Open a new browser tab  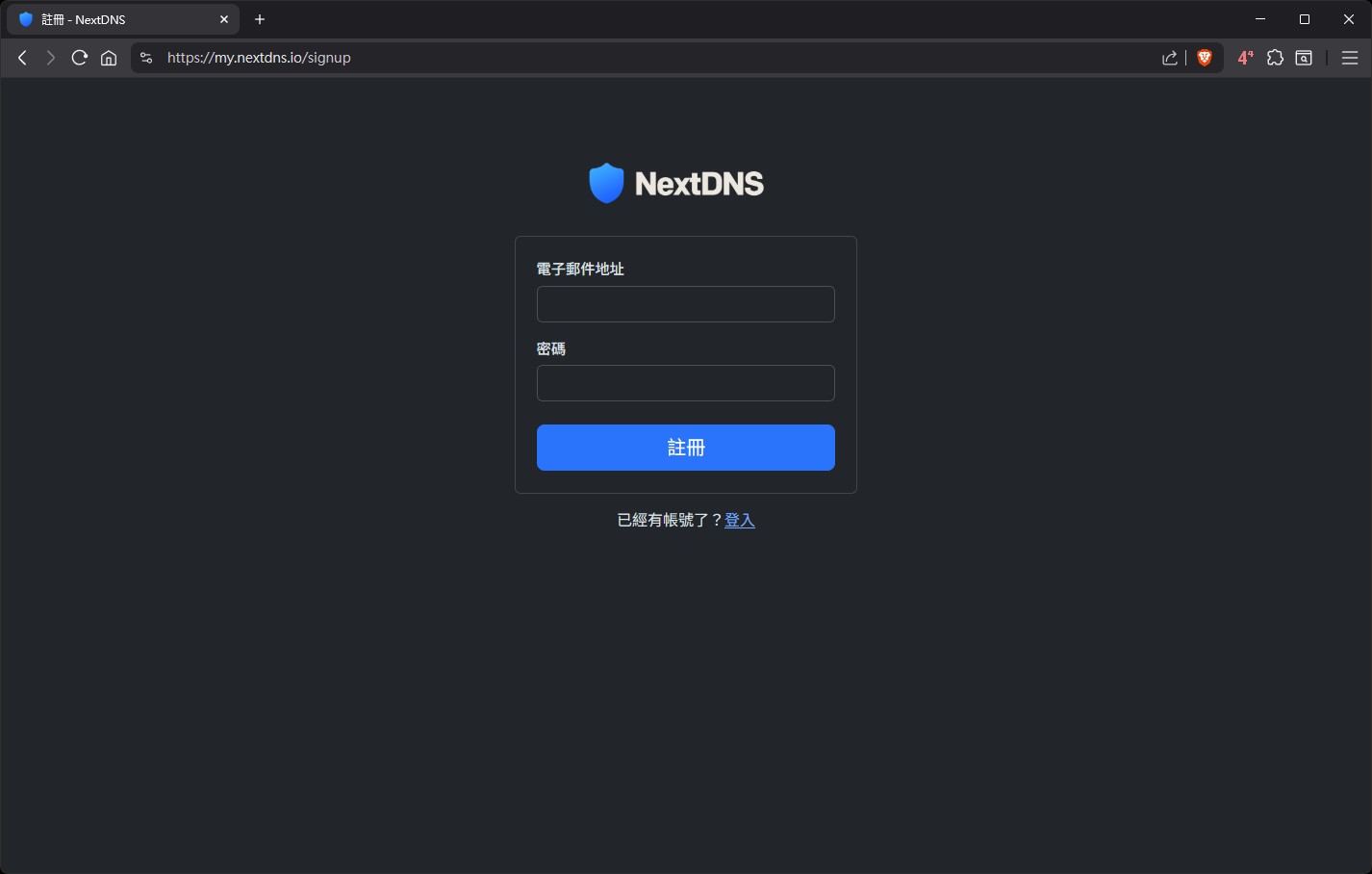(x=260, y=19)
